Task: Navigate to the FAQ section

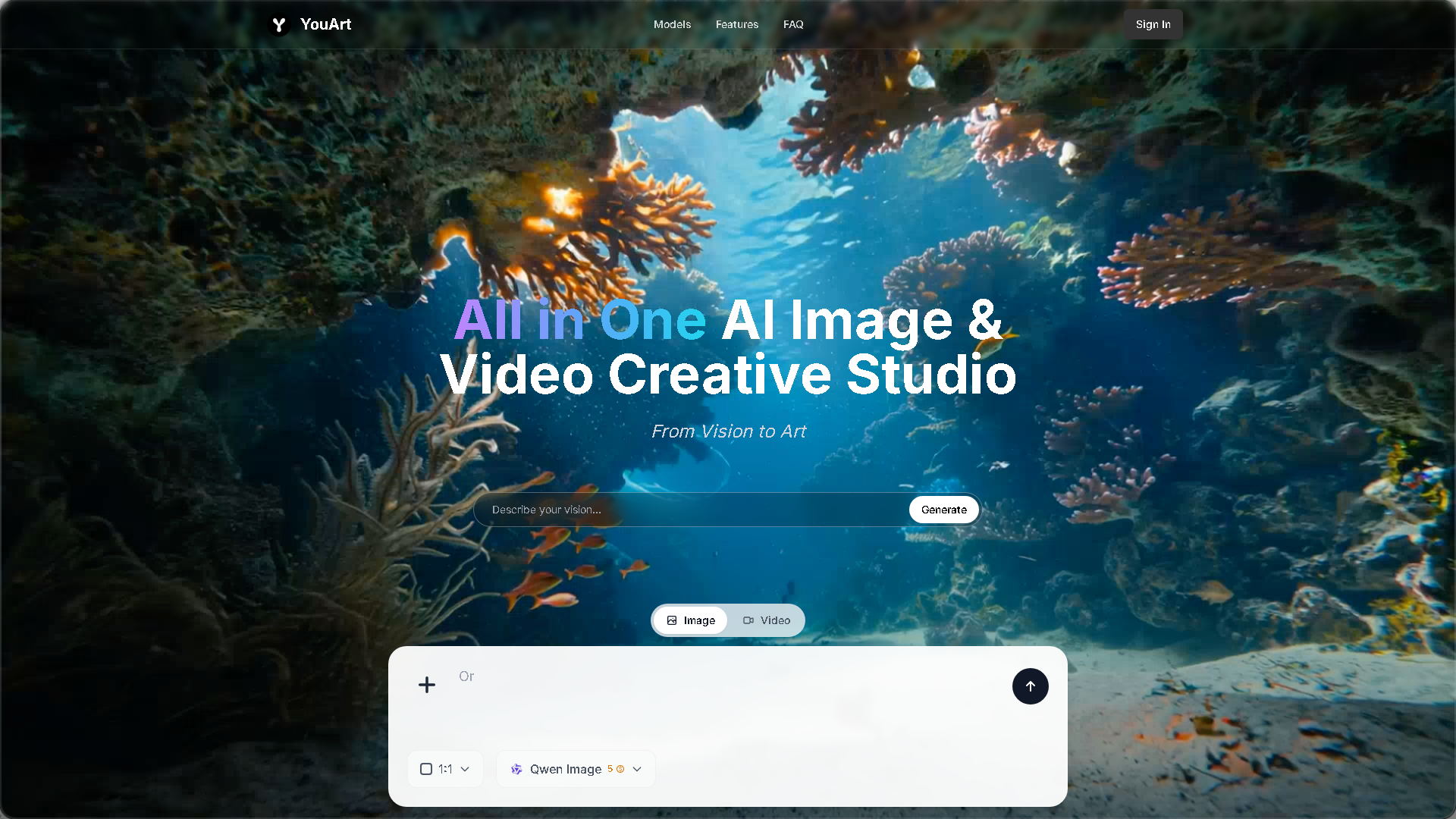Action: pos(792,24)
